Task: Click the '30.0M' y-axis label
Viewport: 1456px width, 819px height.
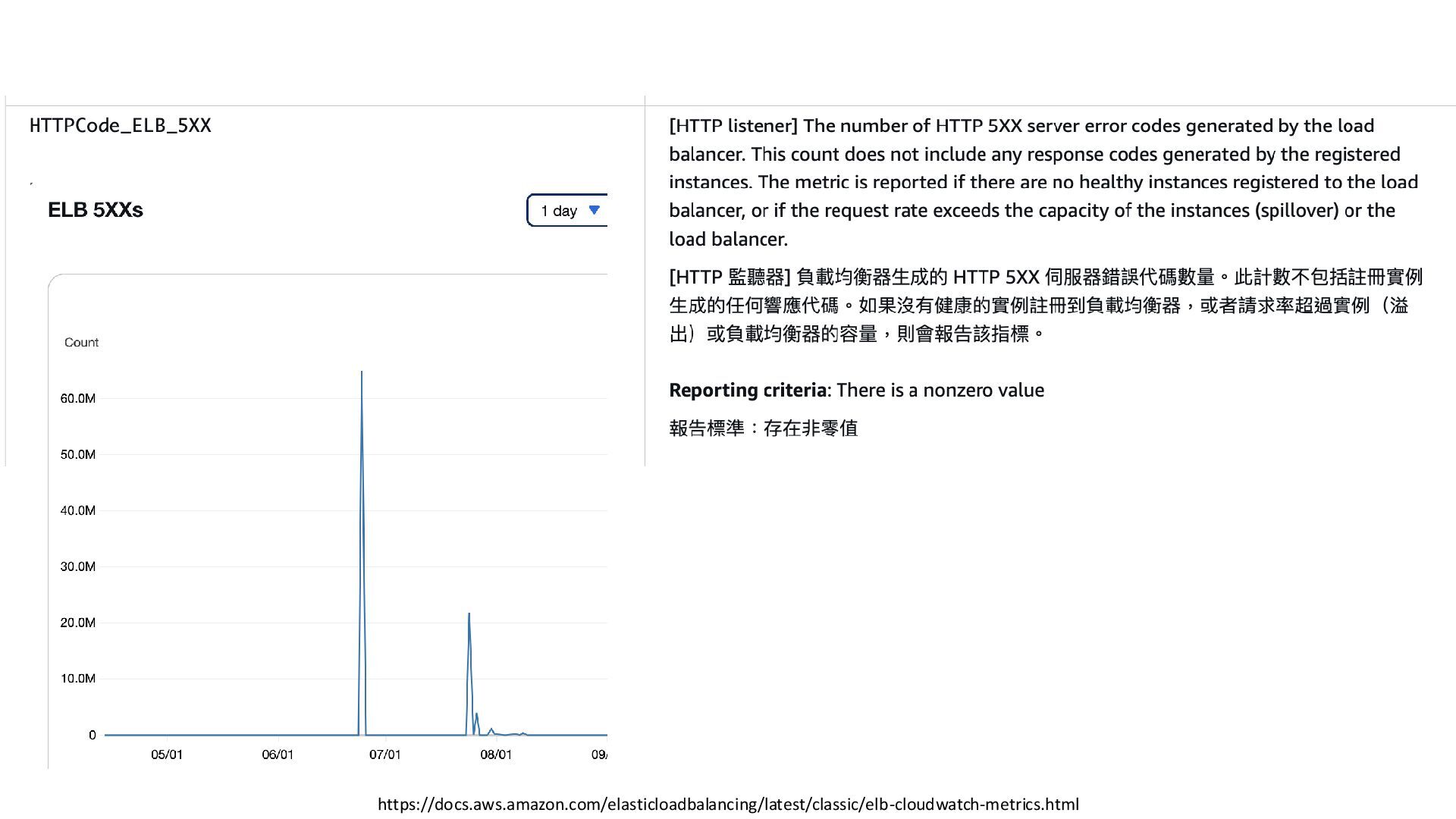Action: pos(78,567)
